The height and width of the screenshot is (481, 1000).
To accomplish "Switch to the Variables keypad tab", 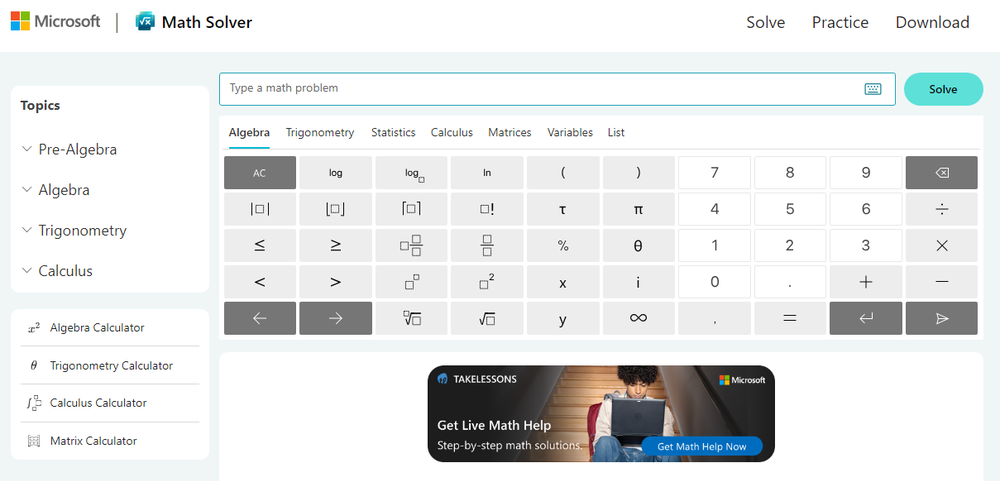I will point(570,133).
